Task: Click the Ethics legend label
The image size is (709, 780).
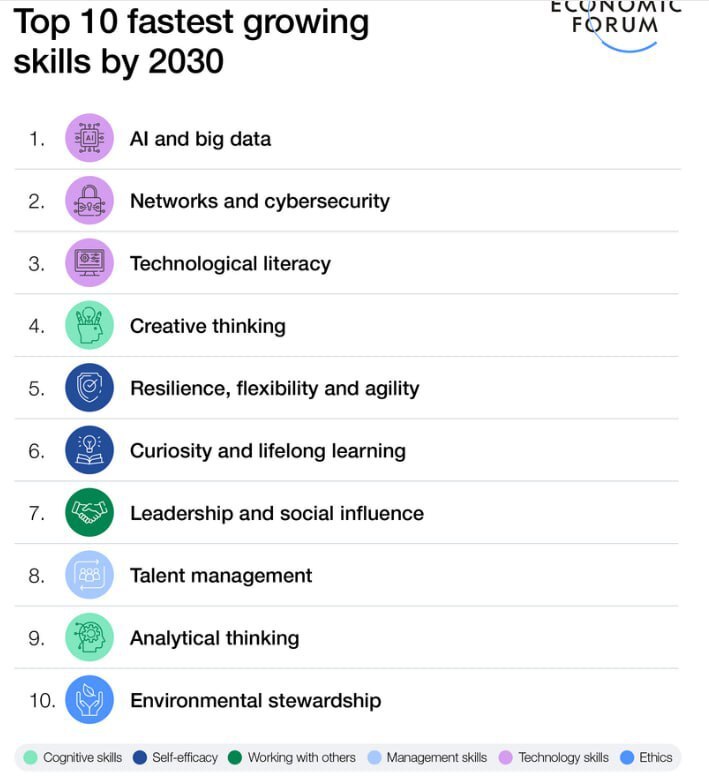Action: pyautogui.click(x=656, y=758)
